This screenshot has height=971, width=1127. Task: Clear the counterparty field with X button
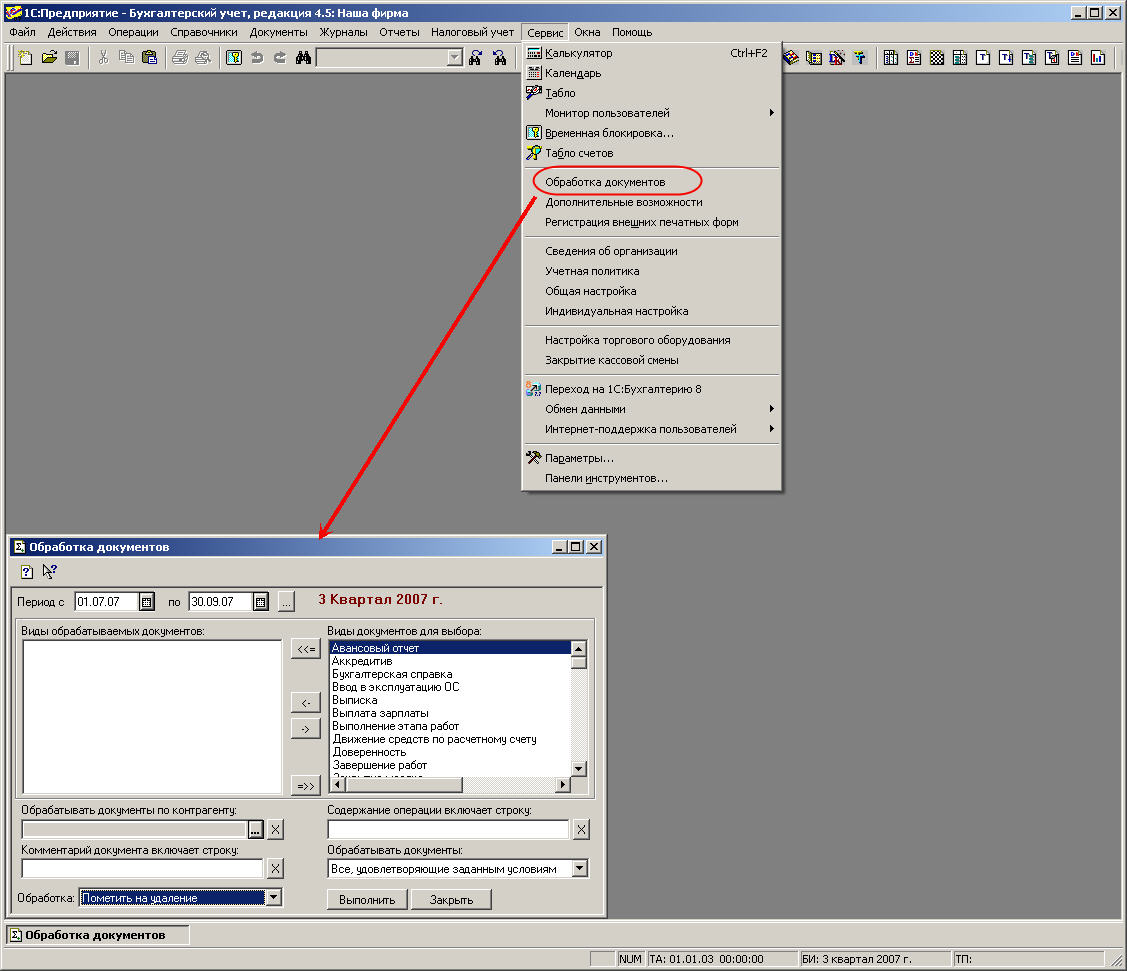coord(276,829)
